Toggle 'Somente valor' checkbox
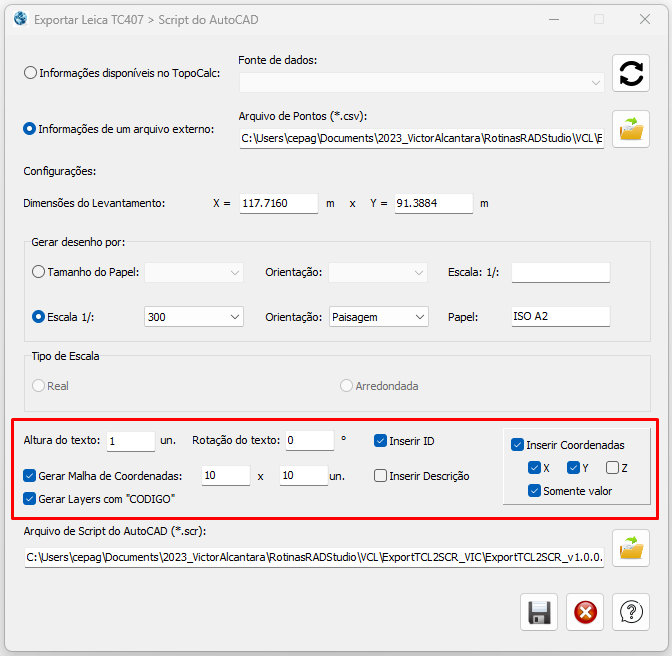Screen dimensions: 672x656 [x=535, y=491]
